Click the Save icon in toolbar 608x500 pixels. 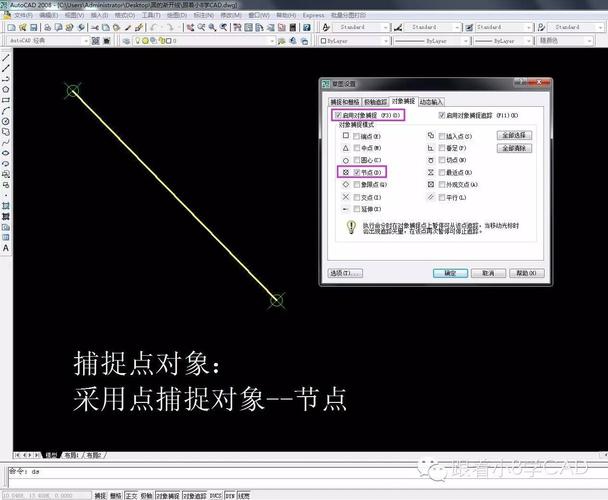34,28
